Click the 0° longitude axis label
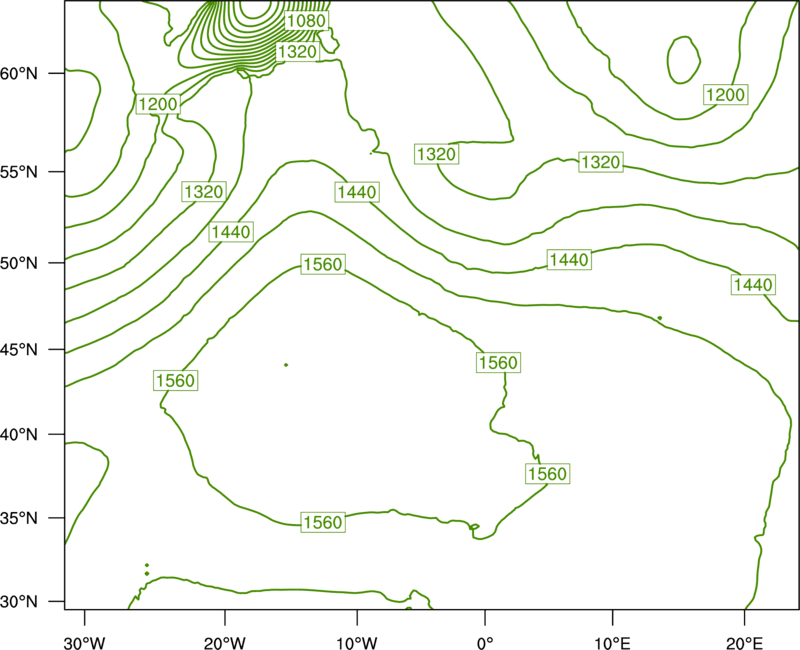Image resolution: width=800 pixels, height=650 pixels. pos(485,643)
